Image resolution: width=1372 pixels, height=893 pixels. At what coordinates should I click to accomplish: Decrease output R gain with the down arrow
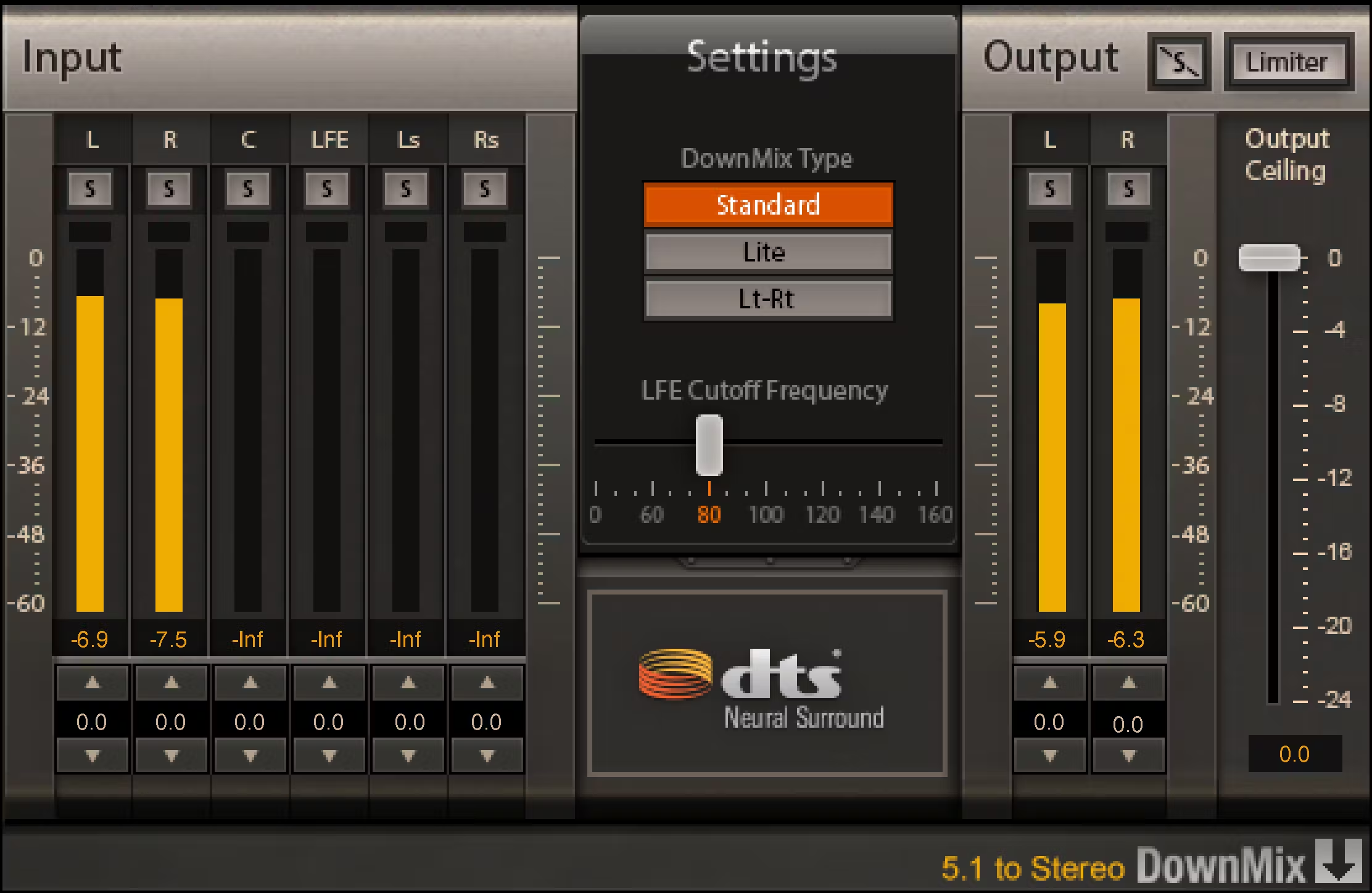(1128, 755)
